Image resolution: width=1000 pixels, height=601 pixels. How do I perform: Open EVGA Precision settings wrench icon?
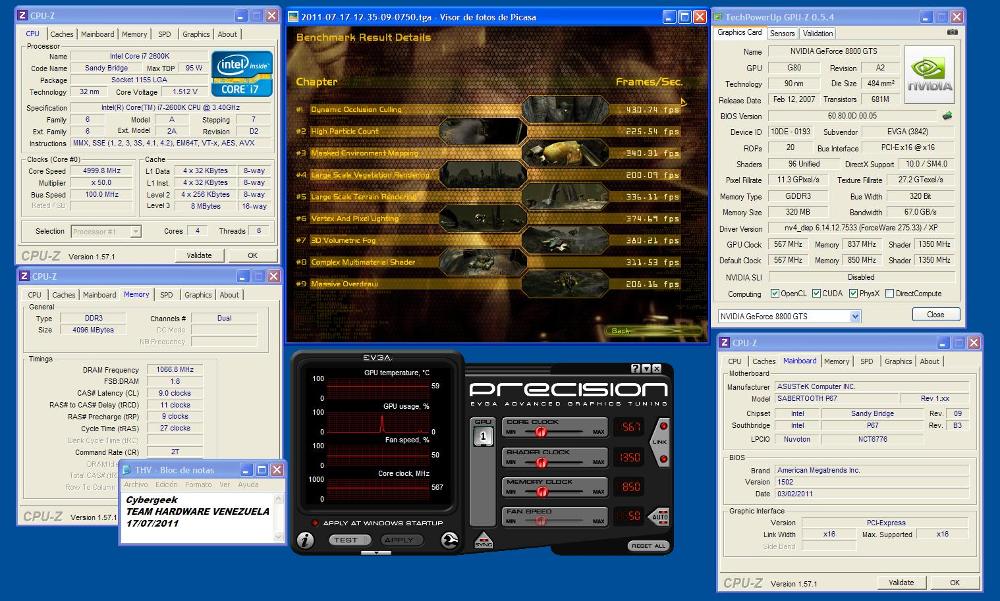pyautogui.click(x=449, y=540)
